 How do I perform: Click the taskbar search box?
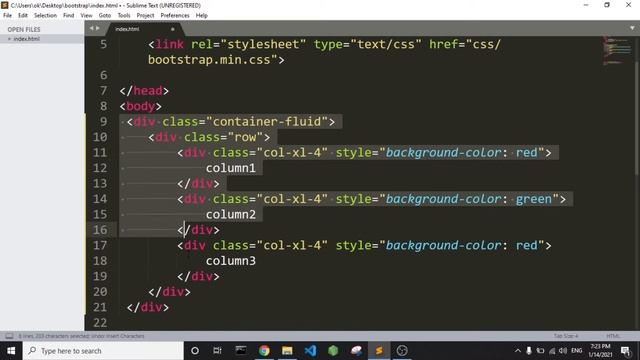(103, 351)
